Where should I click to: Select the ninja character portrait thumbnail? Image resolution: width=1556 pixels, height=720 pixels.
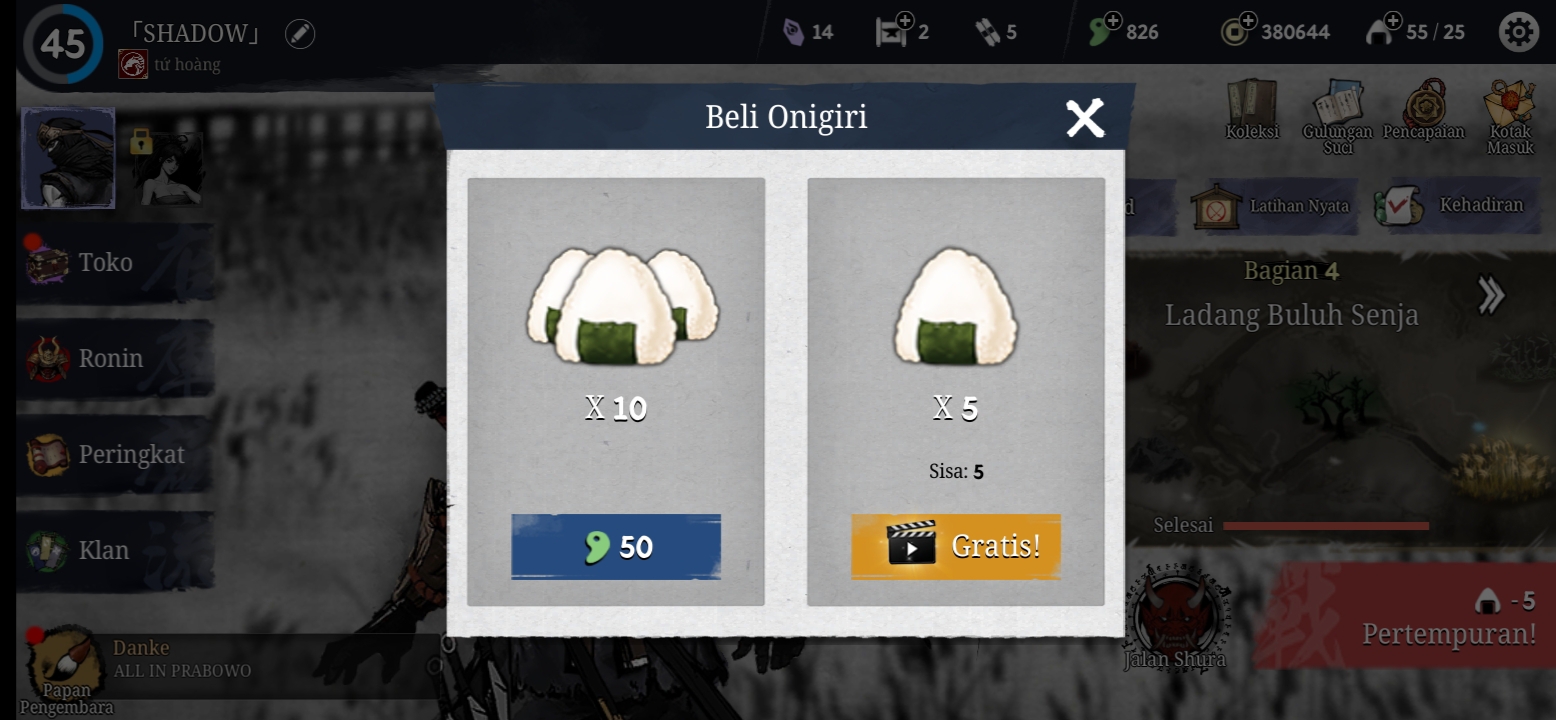(68, 158)
